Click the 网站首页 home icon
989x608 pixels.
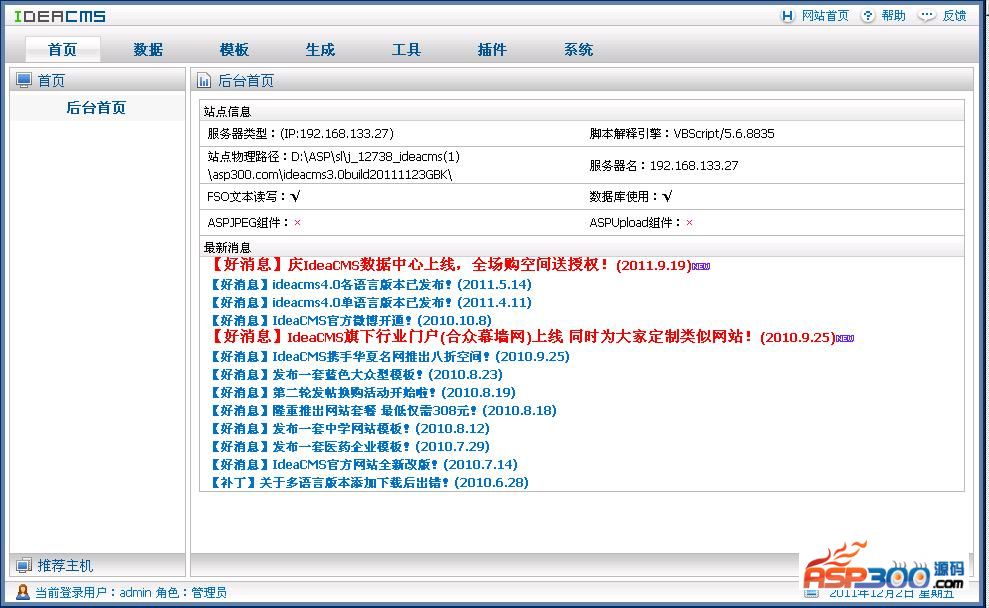[x=787, y=16]
